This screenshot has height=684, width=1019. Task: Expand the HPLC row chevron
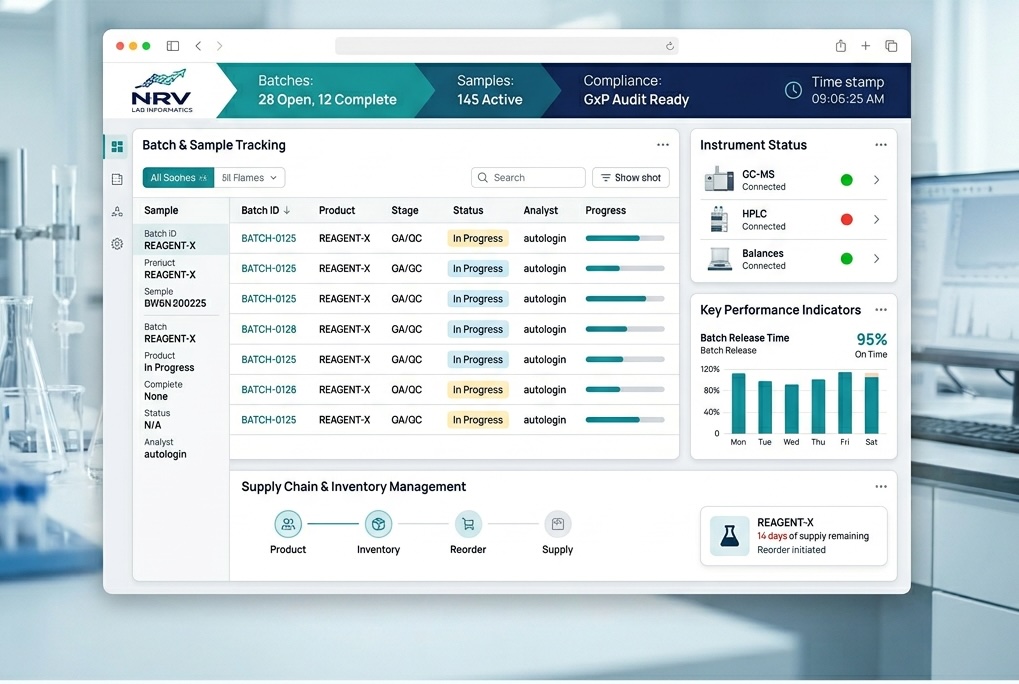(x=877, y=220)
